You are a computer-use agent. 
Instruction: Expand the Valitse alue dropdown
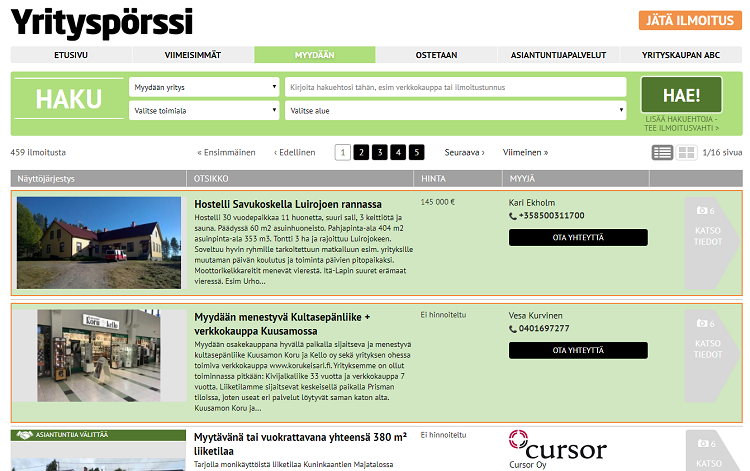(x=455, y=111)
